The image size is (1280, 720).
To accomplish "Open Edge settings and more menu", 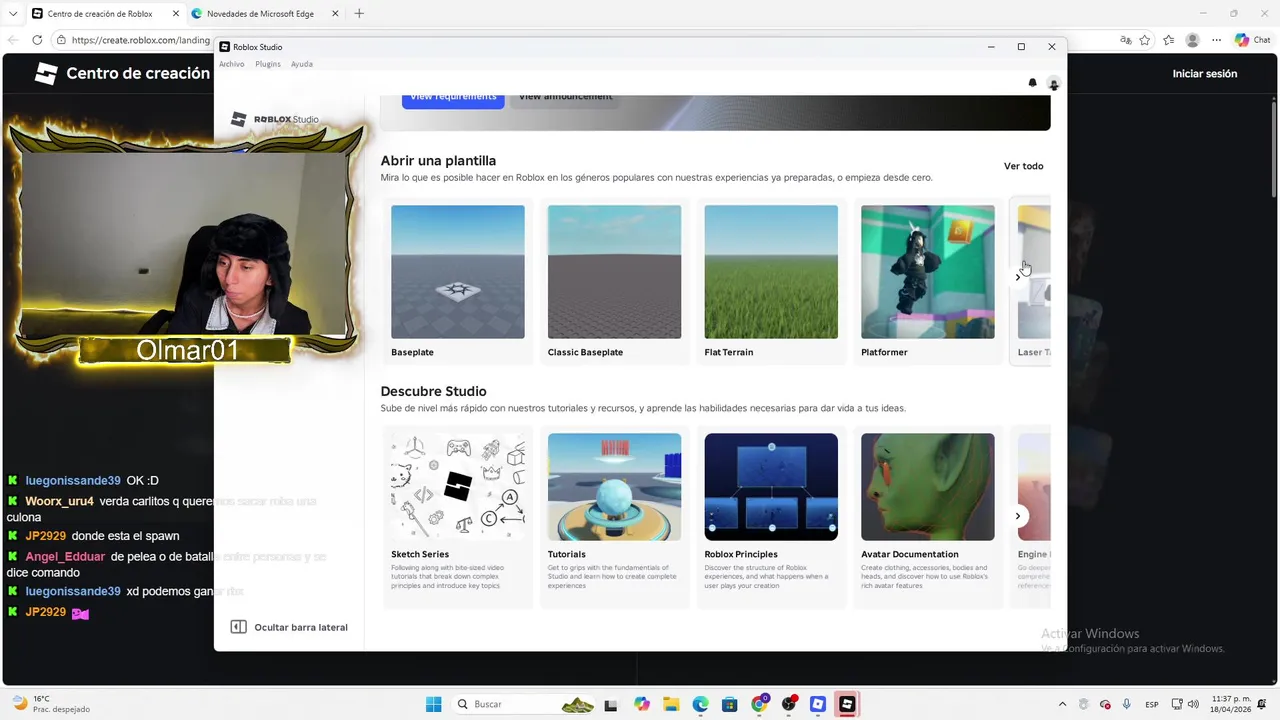I will click(x=1216, y=40).
